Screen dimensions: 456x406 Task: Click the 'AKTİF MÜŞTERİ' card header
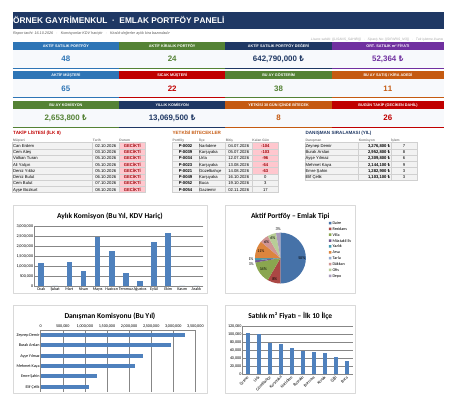click(66, 75)
